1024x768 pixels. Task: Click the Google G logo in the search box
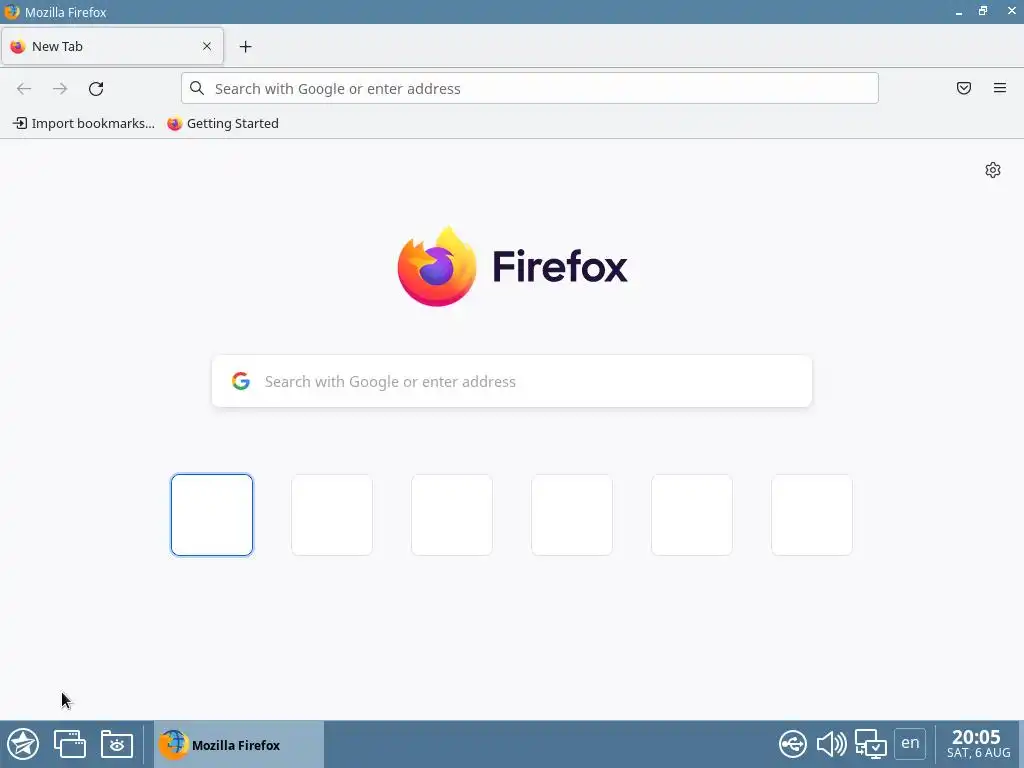(x=241, y=381)
